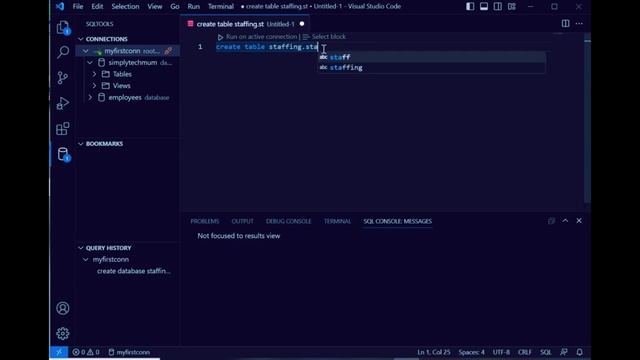Screen dimensions: 640x360
Task: Click the SQL language mode indicator
Action: click(x=545, y=352)
